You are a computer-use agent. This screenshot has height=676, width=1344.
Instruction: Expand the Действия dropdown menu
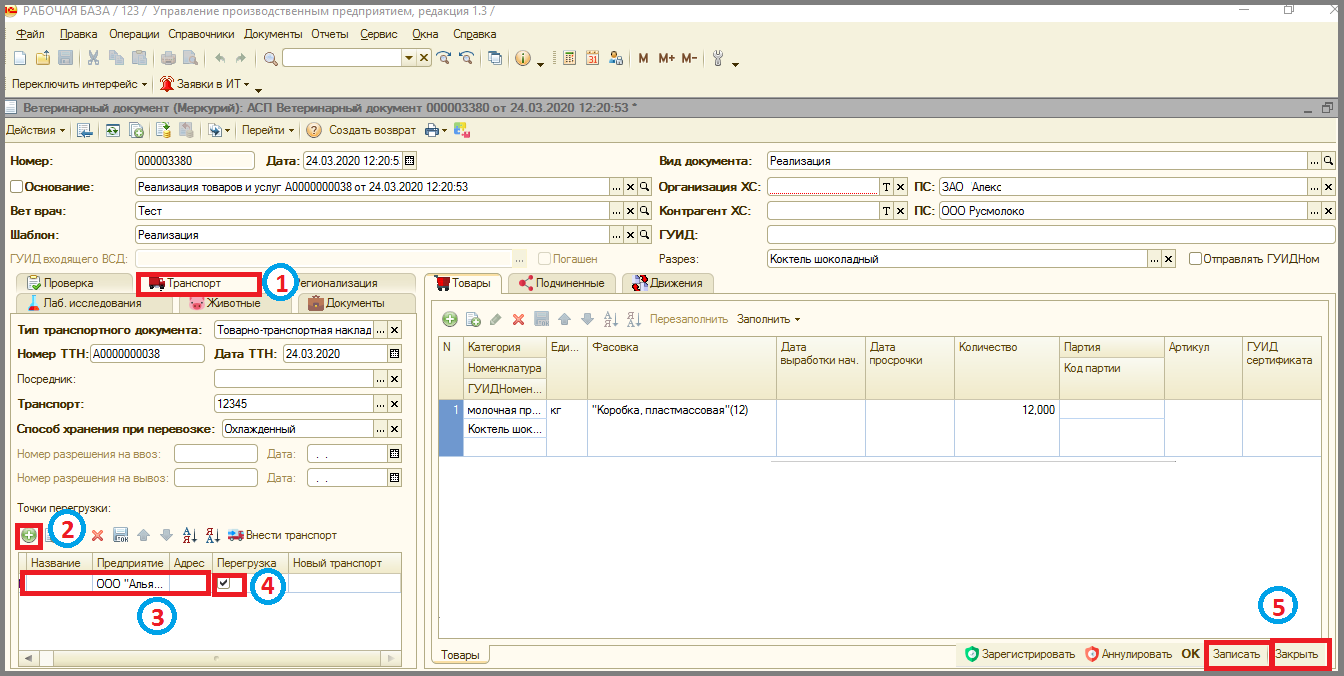coord(35,130)
